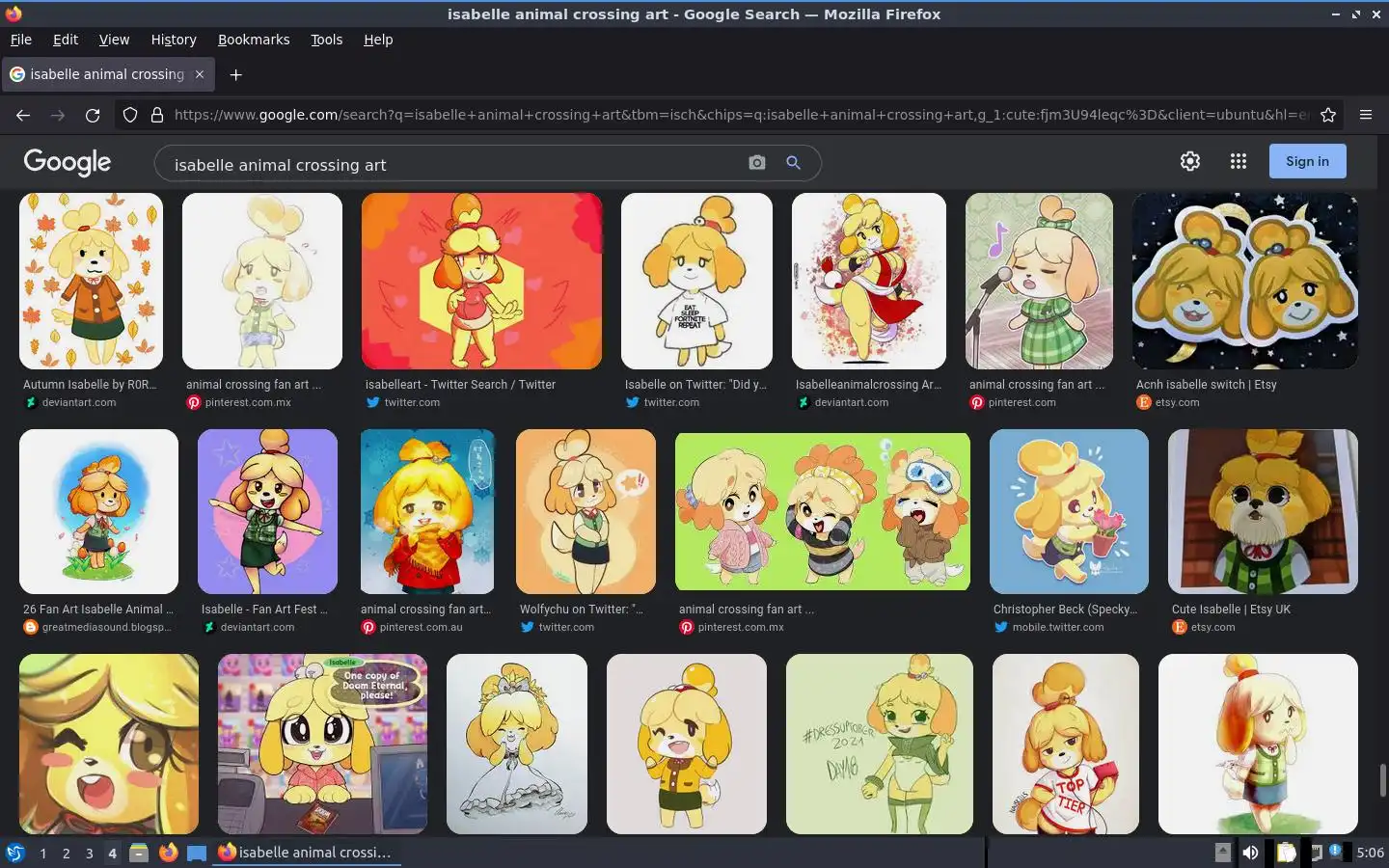The image size is (1389, 868).
Task: Open the Firefox hamburger application menu
Action: point(1366,115)
